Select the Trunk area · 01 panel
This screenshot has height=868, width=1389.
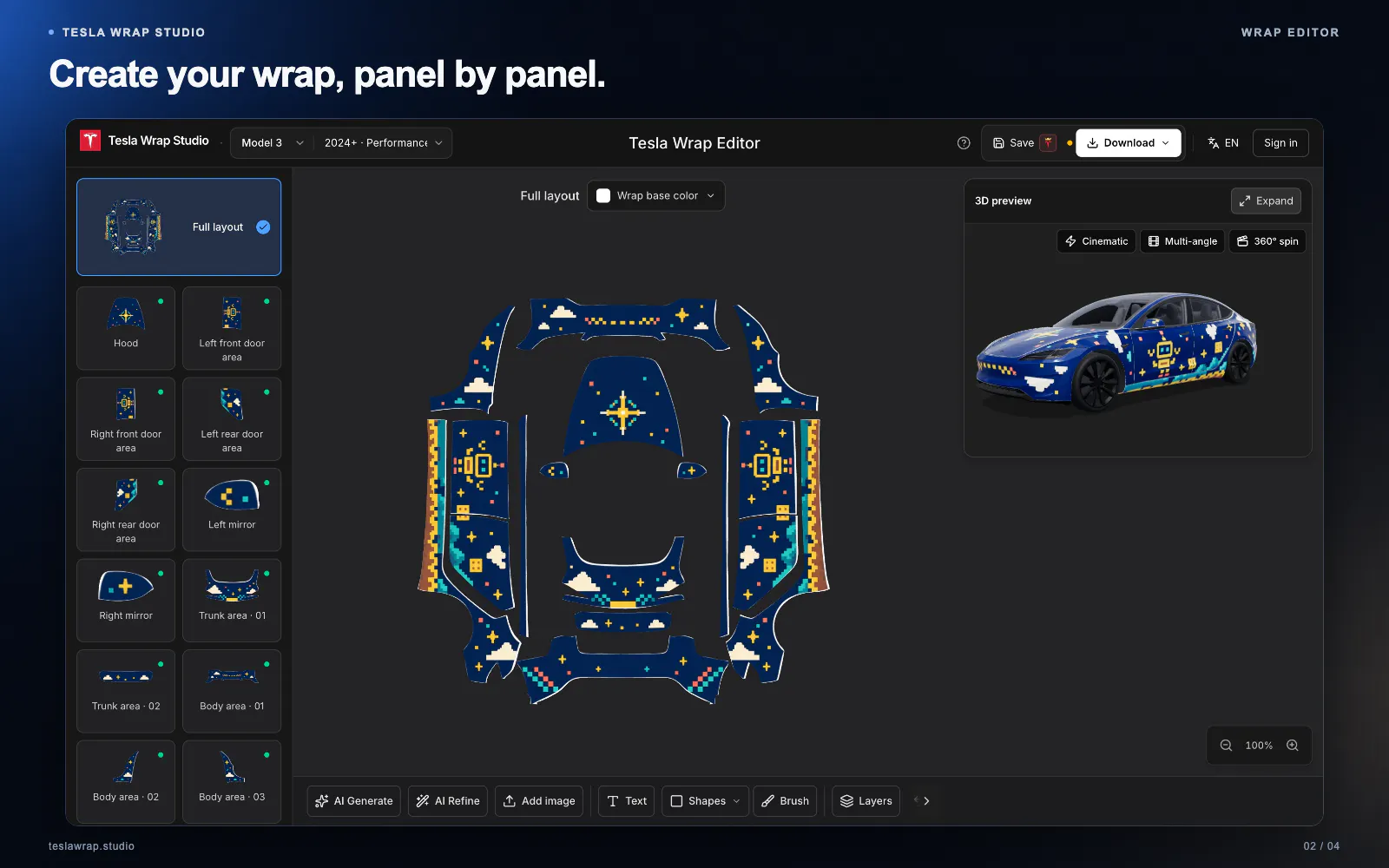(232, 601)
